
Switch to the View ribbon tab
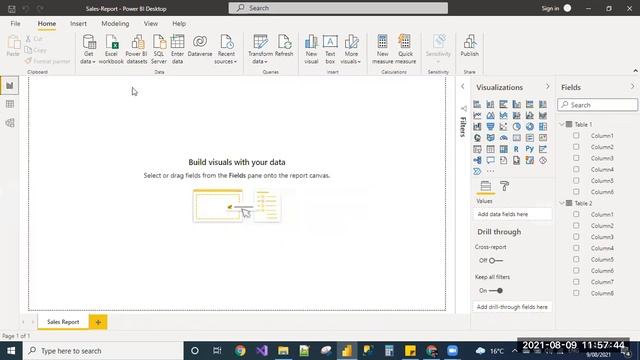150,24
